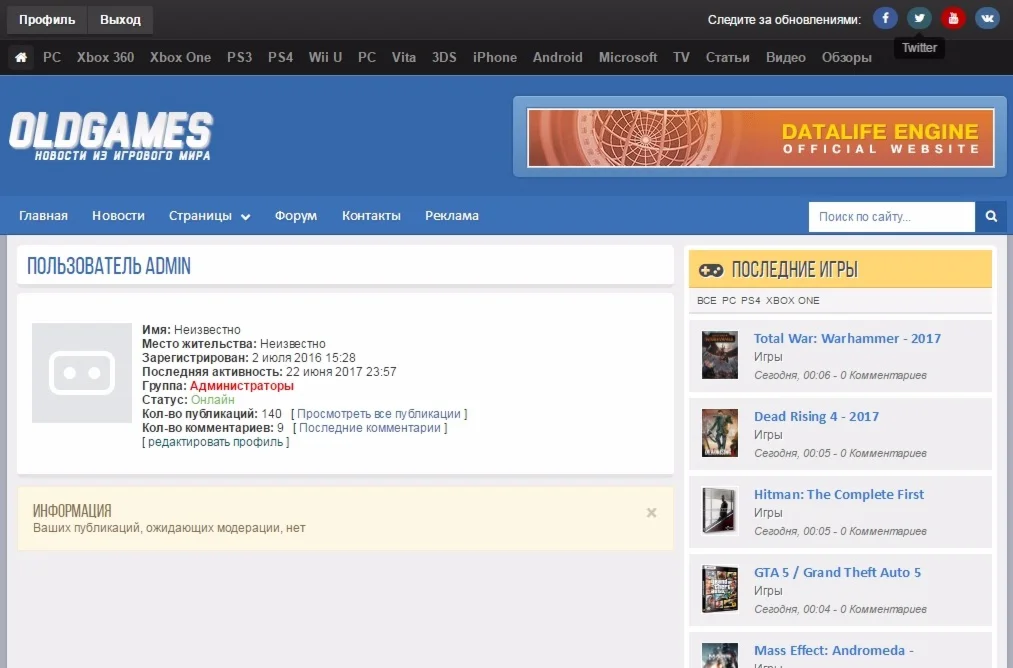Click the Facebook icon in header
Viewport: 1013px width, 668px height.
point(885,18)
